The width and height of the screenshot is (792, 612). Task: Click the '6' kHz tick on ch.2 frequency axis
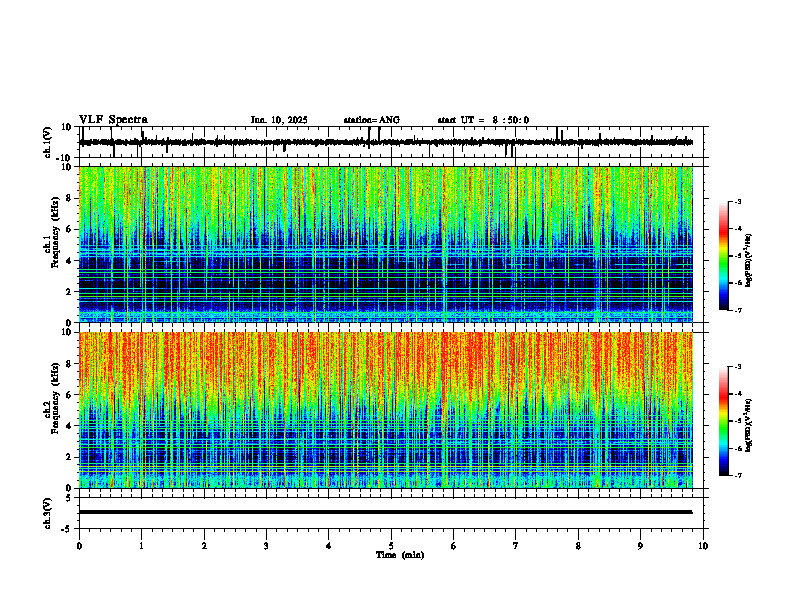tap(70, 395)
